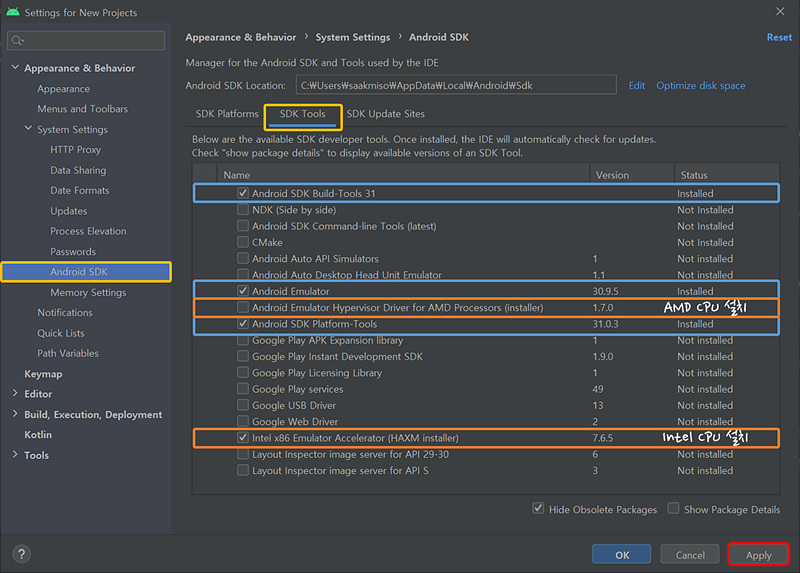Viewport: 800px width, 573px height.
Task: Click Optimize disk space link
Action: coord(701,86)
